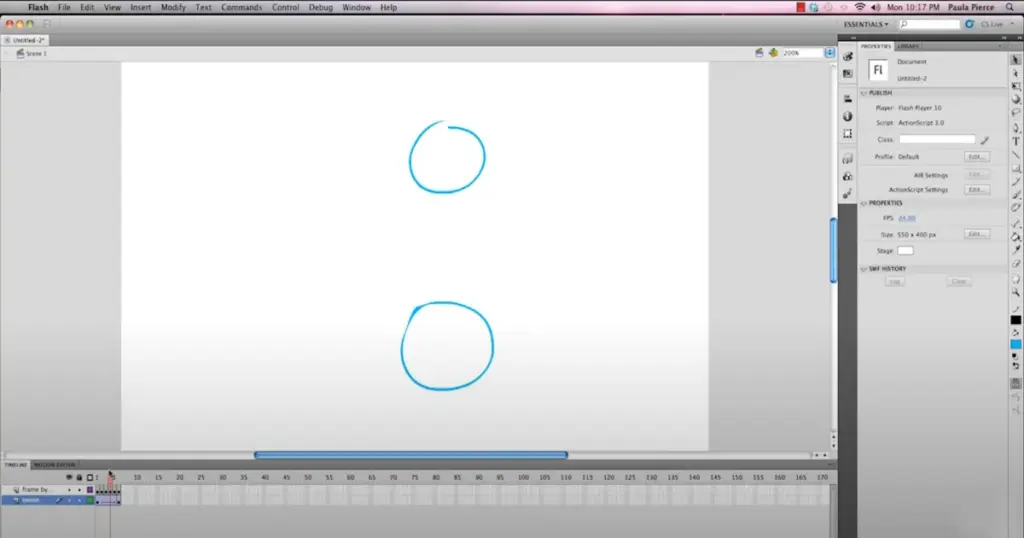Click the Class input field
Screen dimensions: 1024x538
click(936, 140)
